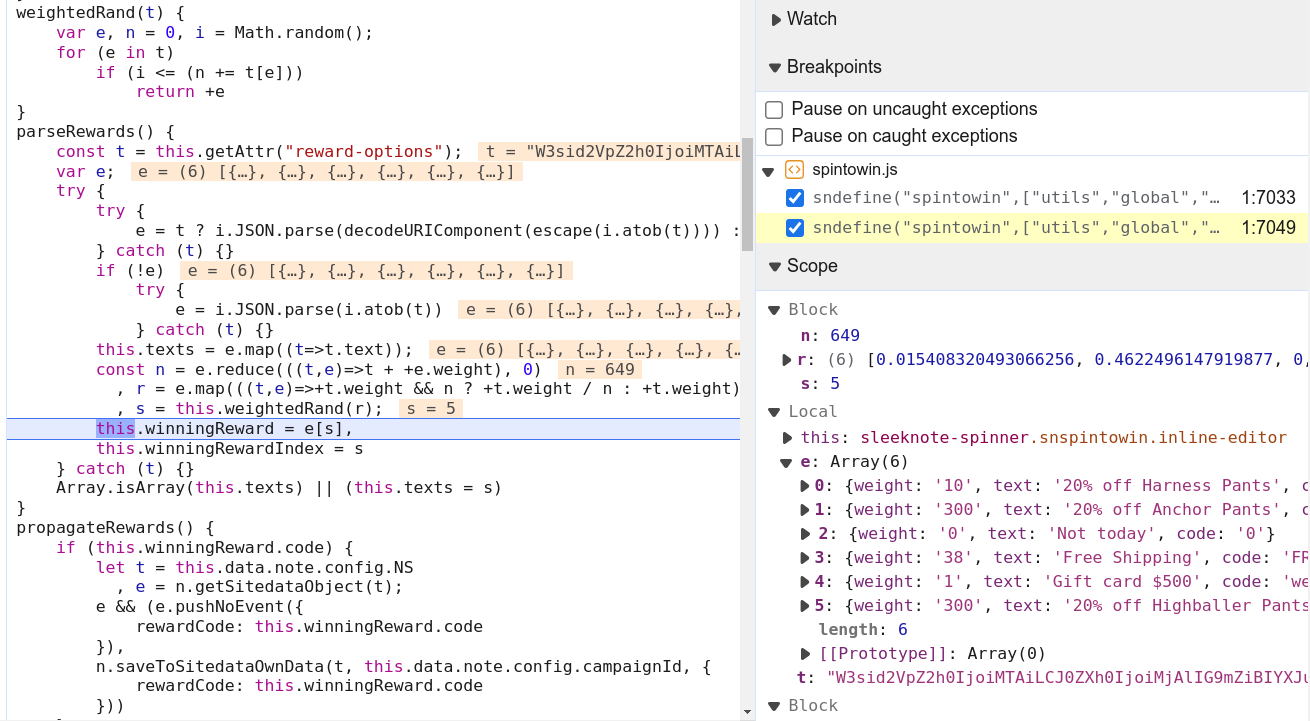
Task: Click the t base64 string value in scope
Action: click(x=1067, y=678)
